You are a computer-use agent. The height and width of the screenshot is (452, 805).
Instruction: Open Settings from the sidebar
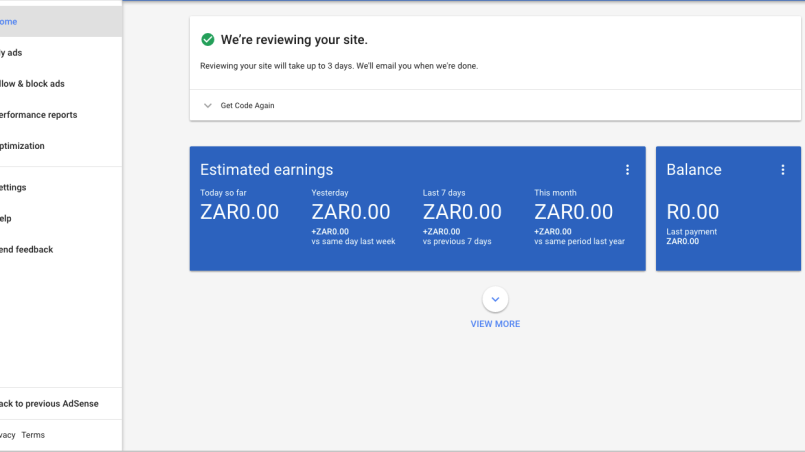(x=14, y=187)
